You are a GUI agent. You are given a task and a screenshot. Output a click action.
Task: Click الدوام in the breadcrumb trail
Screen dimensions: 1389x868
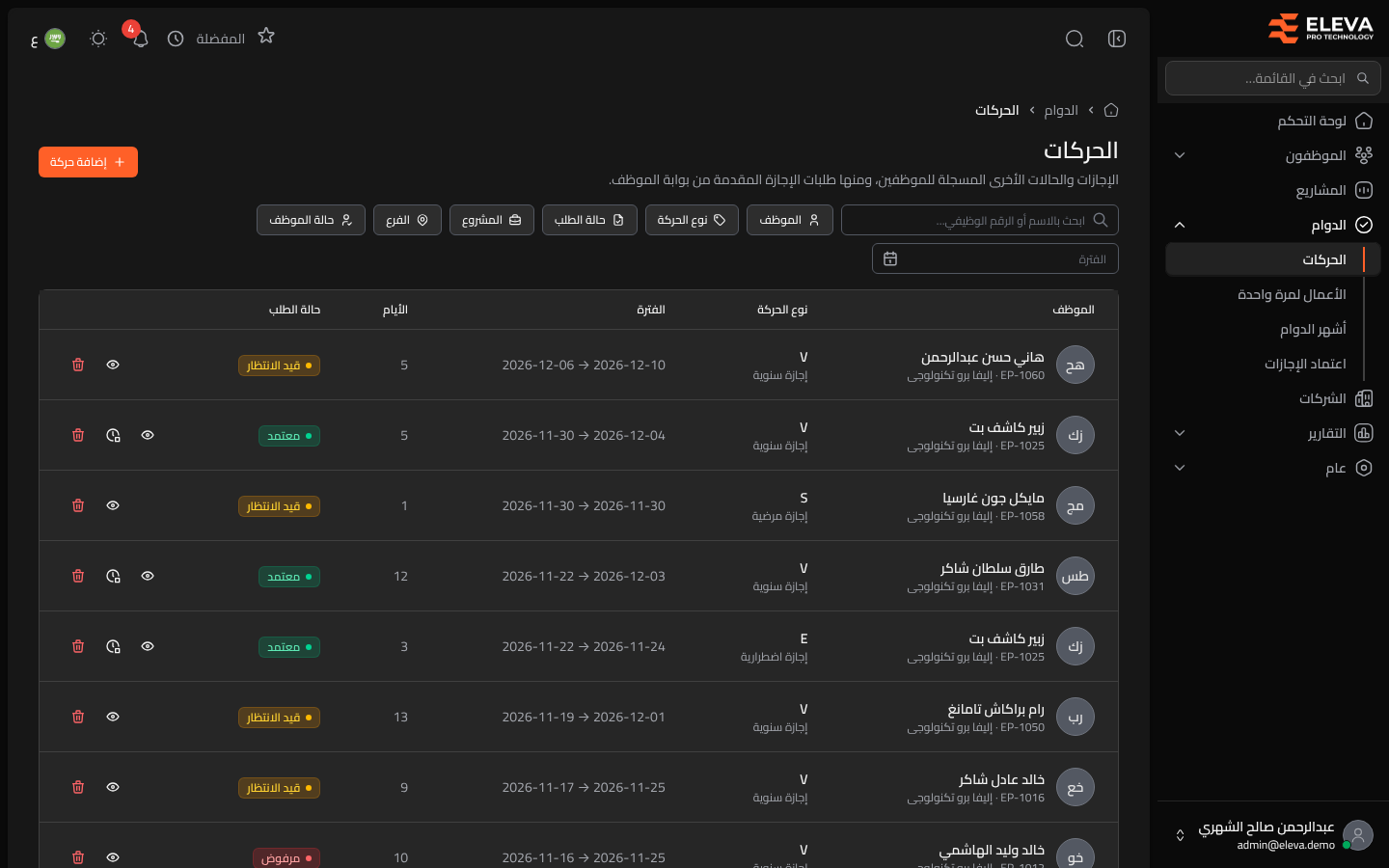point(1061,110)
